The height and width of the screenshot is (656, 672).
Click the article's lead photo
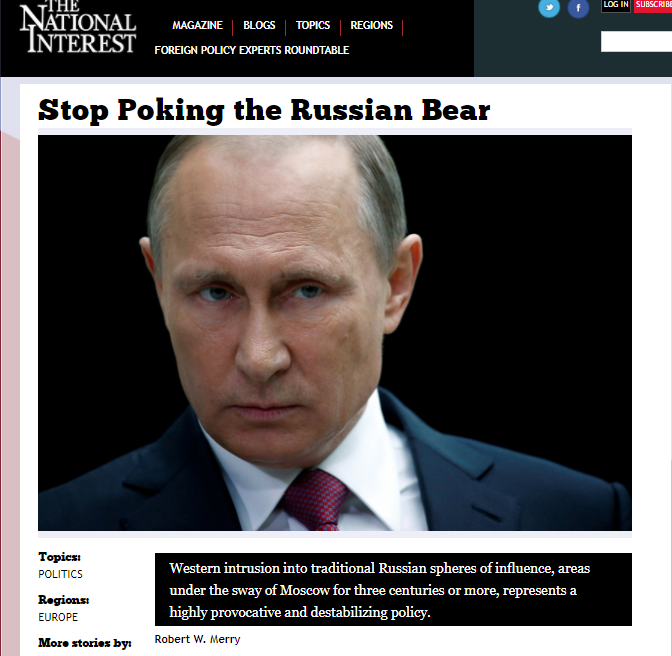coord(335,333)
